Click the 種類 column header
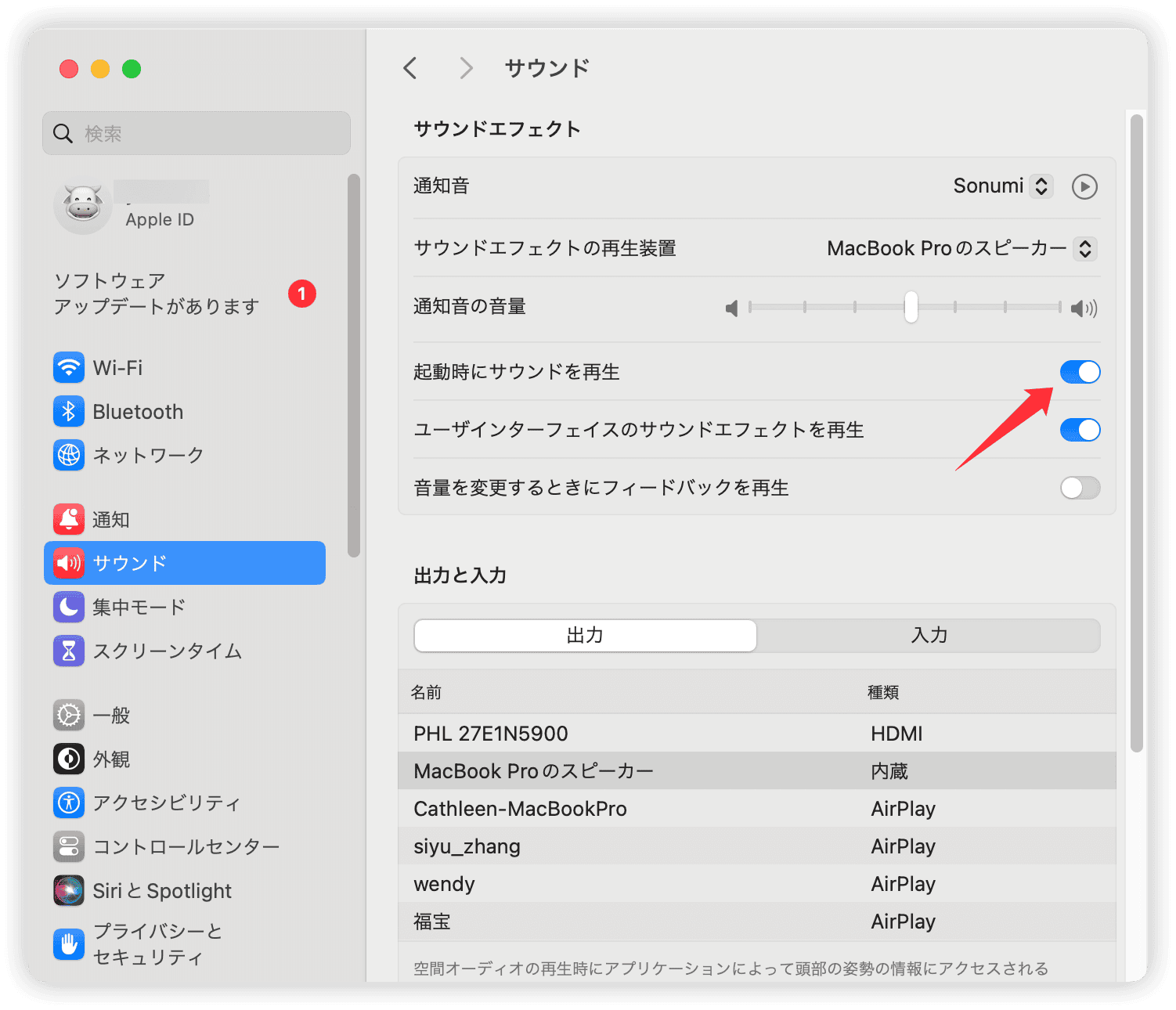Viewport: 1176px width, 1010px height. click(x=883, y=692)
